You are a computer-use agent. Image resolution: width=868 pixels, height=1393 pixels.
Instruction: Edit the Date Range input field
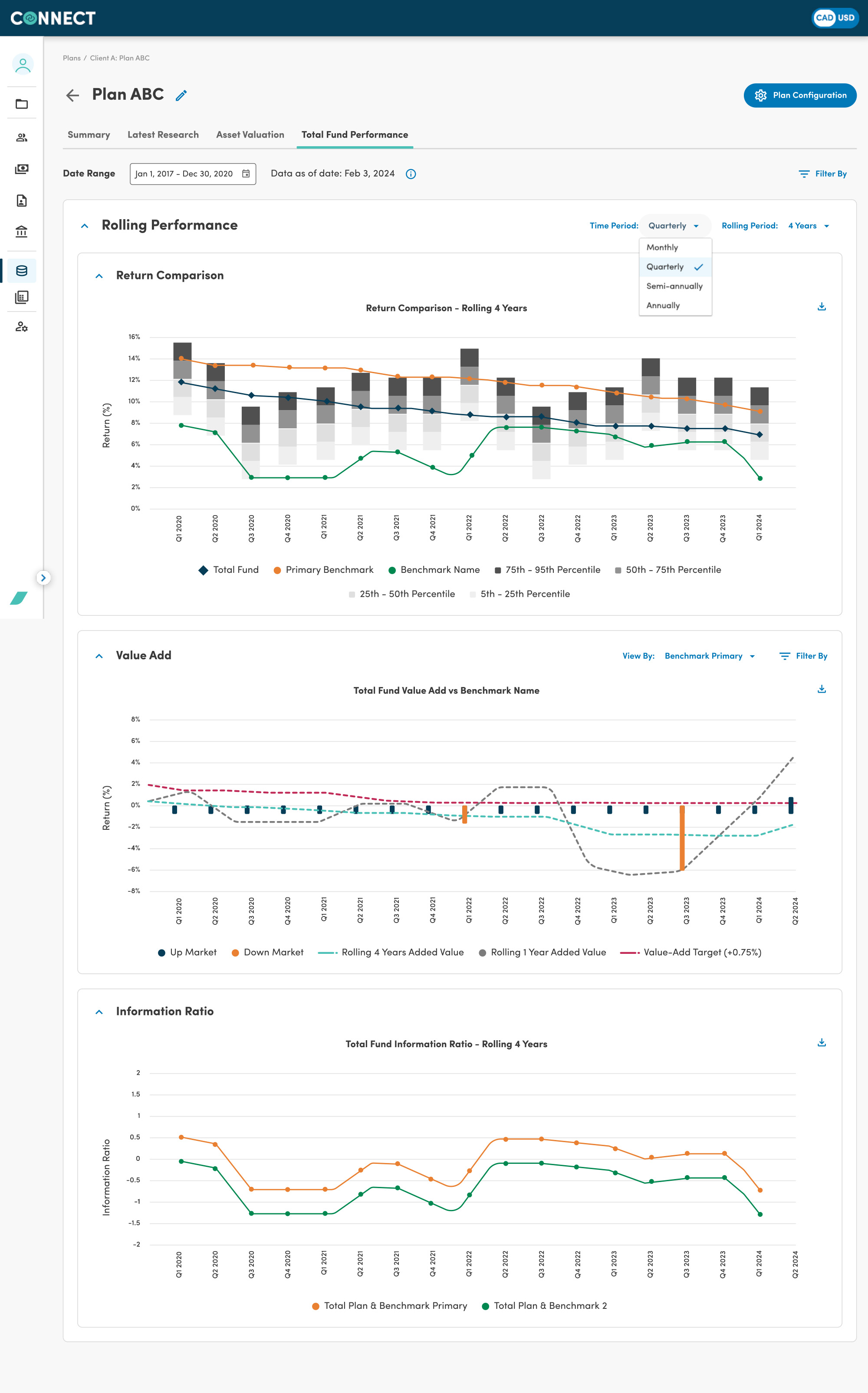pyautogui.click(x=193, y=174)
